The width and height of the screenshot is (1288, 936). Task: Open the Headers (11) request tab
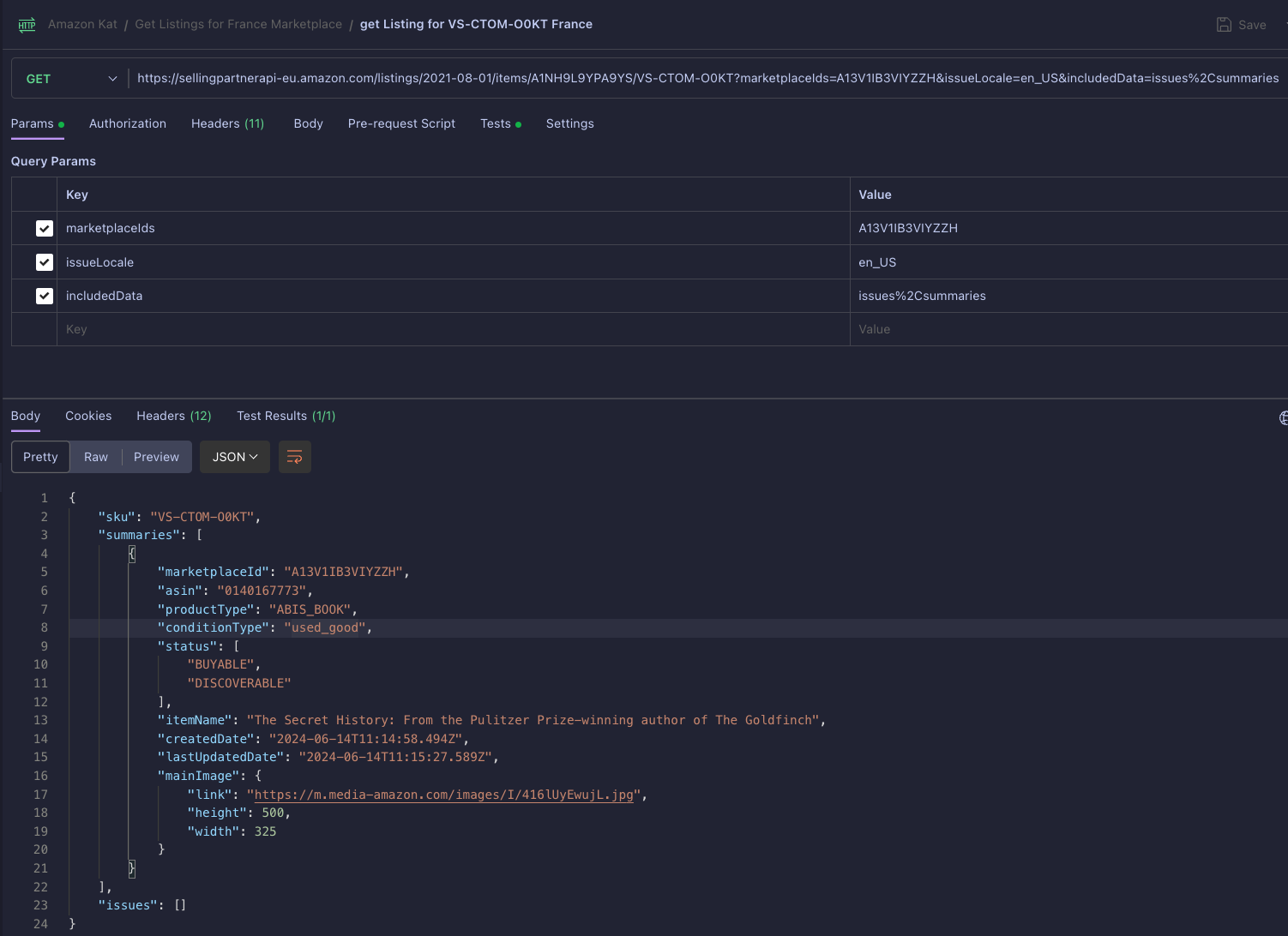(227, 123)
